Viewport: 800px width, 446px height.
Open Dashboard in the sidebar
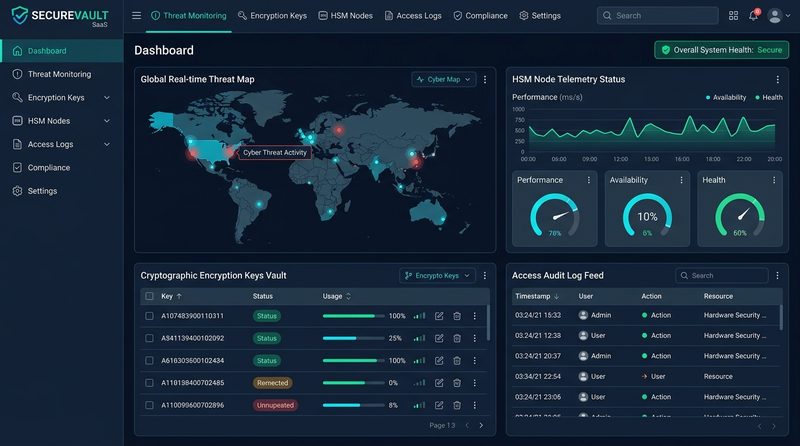(x=62, y=51)
